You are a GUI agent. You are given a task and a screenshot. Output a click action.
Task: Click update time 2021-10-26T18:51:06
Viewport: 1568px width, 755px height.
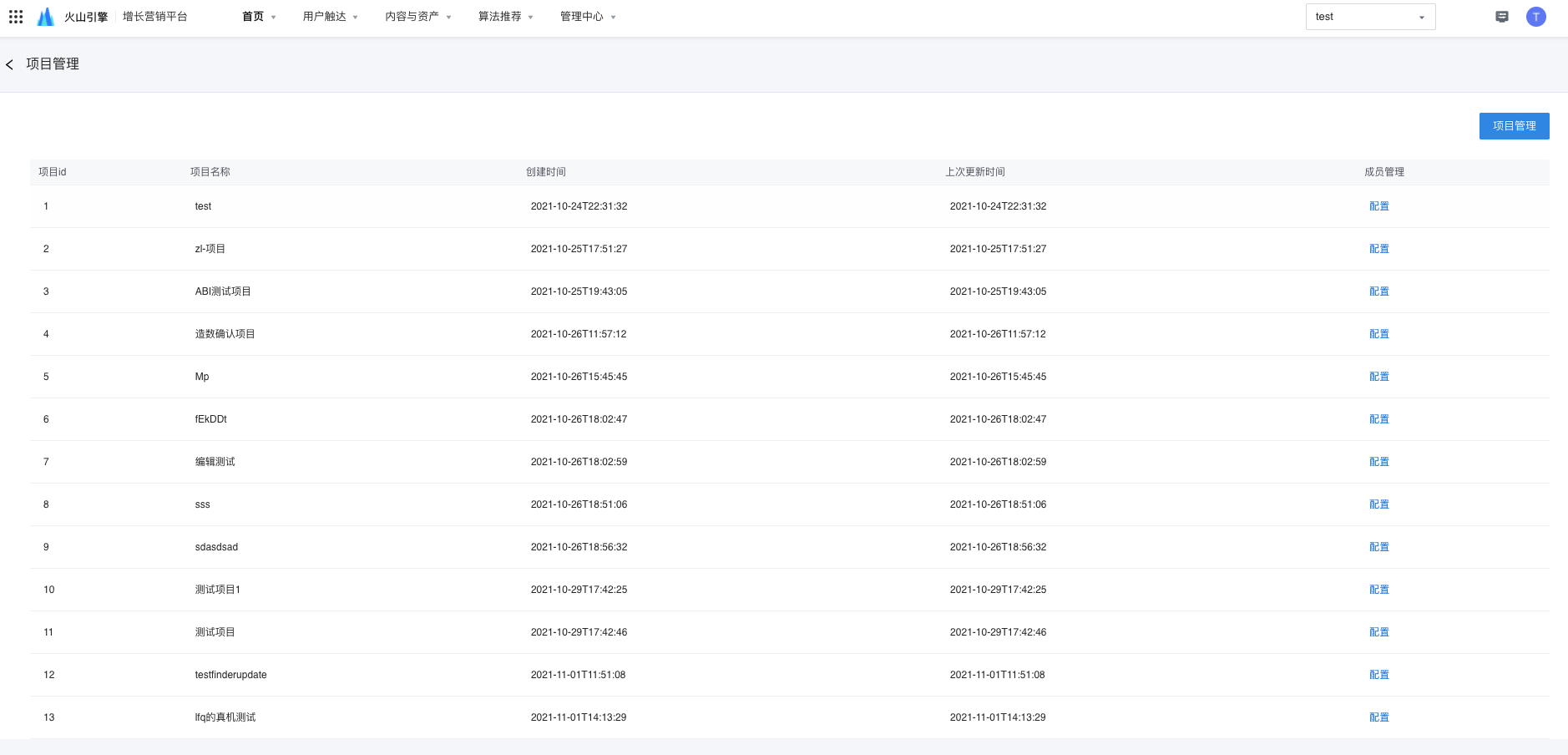[x=999, y=504]
